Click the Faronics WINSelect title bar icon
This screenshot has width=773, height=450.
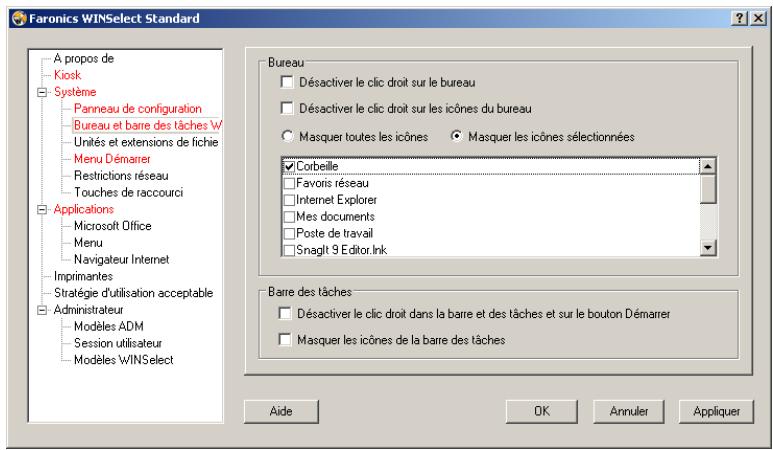[x=19, y=19]
